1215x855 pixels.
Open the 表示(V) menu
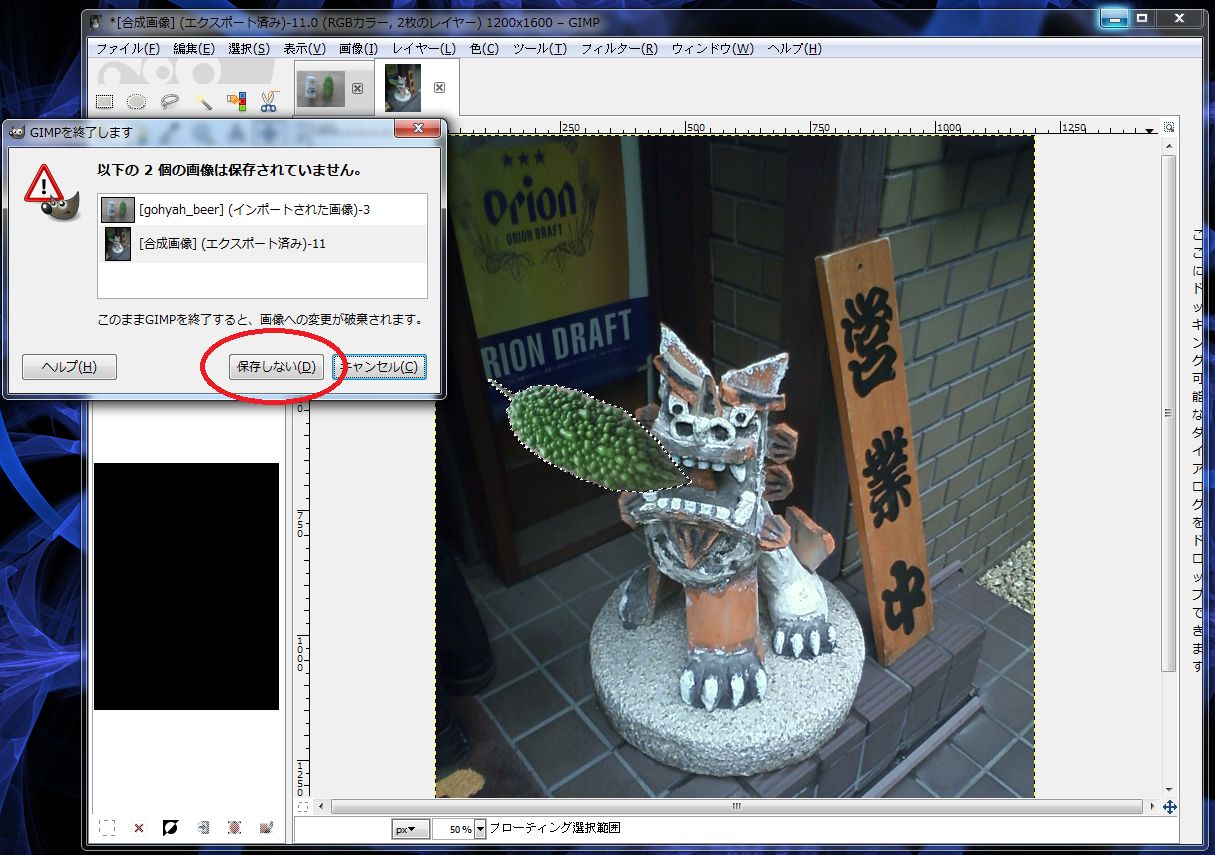[304, 49]
